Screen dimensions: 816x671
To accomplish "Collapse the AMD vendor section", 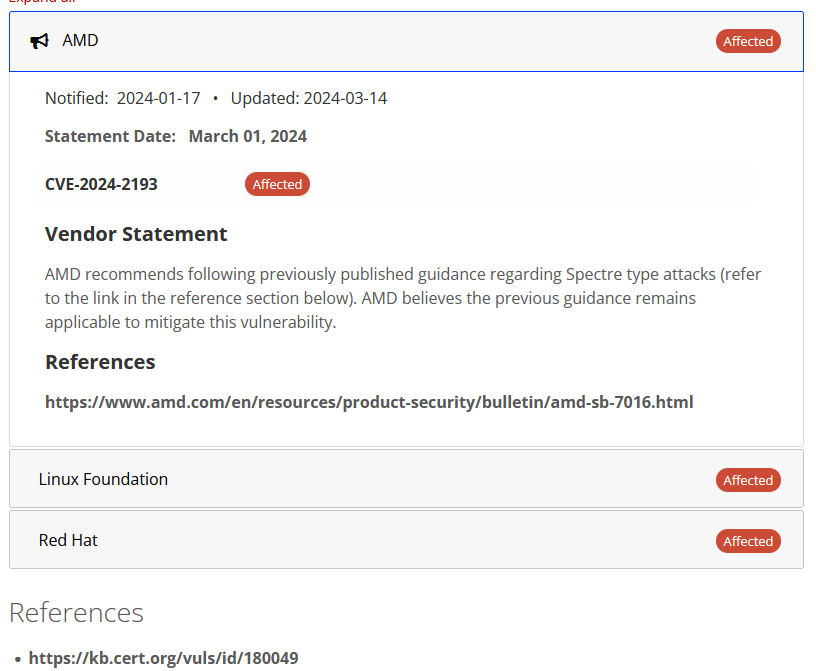I will pos(406,41).
